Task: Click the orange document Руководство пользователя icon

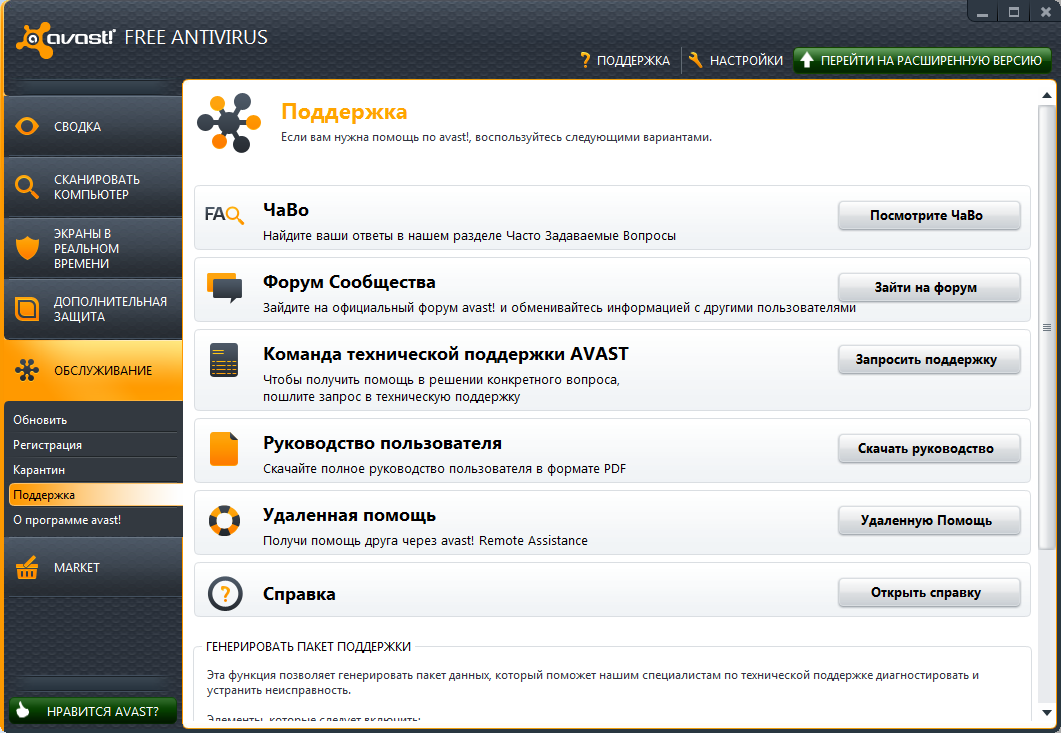Action: pyautogui.click(x=224, y=449)
